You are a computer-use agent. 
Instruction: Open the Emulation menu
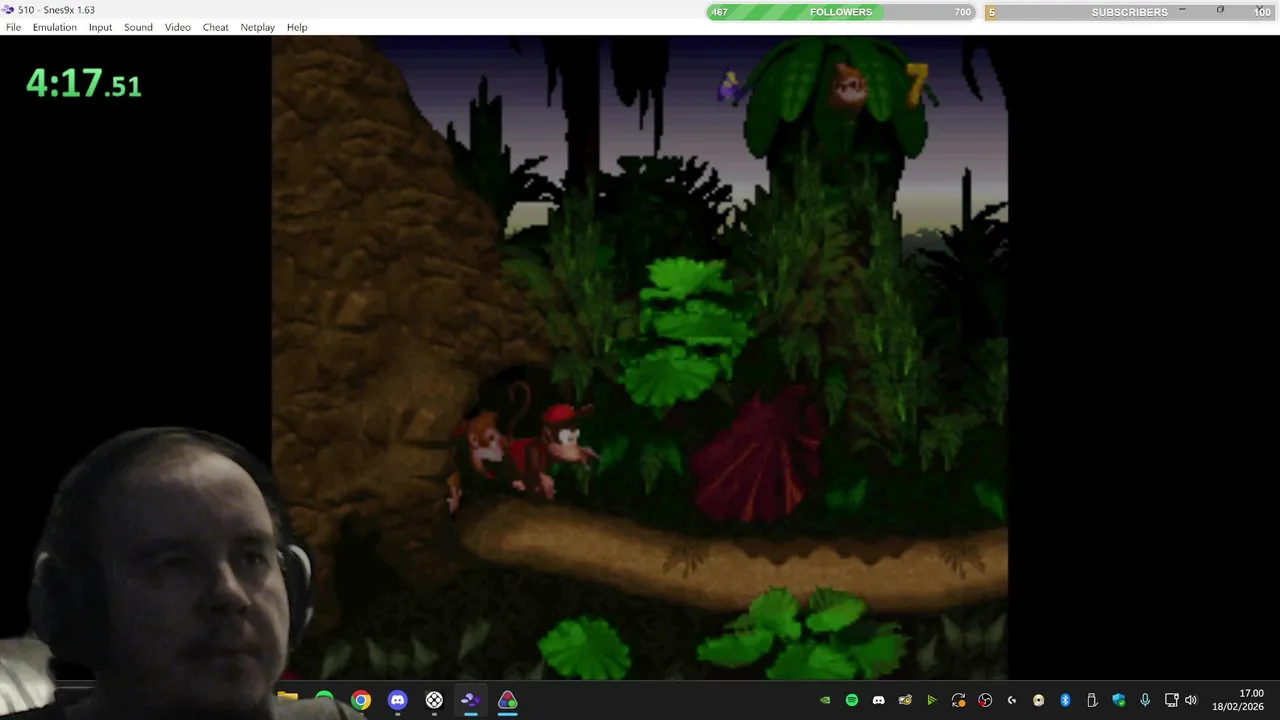(x=54, y=27)
